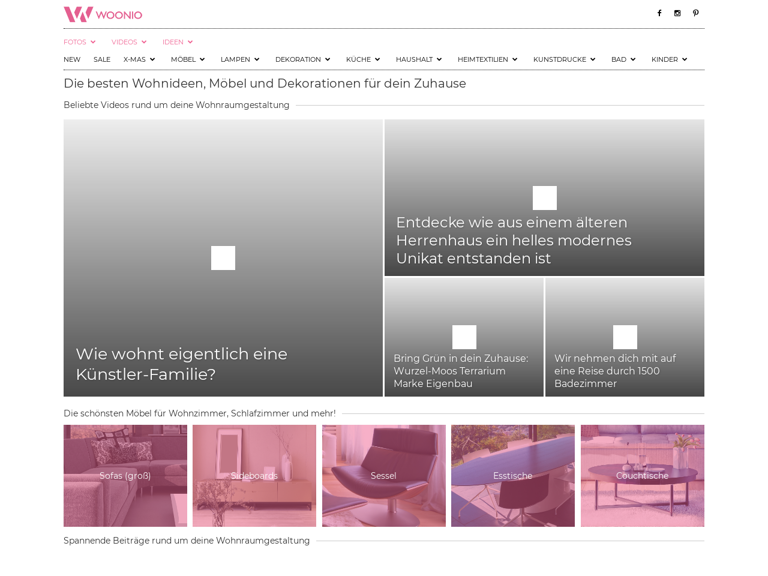Viewport: 768px width, 576px height.
Task: Play the Herrenhaus video
Action: coord(544,198)
